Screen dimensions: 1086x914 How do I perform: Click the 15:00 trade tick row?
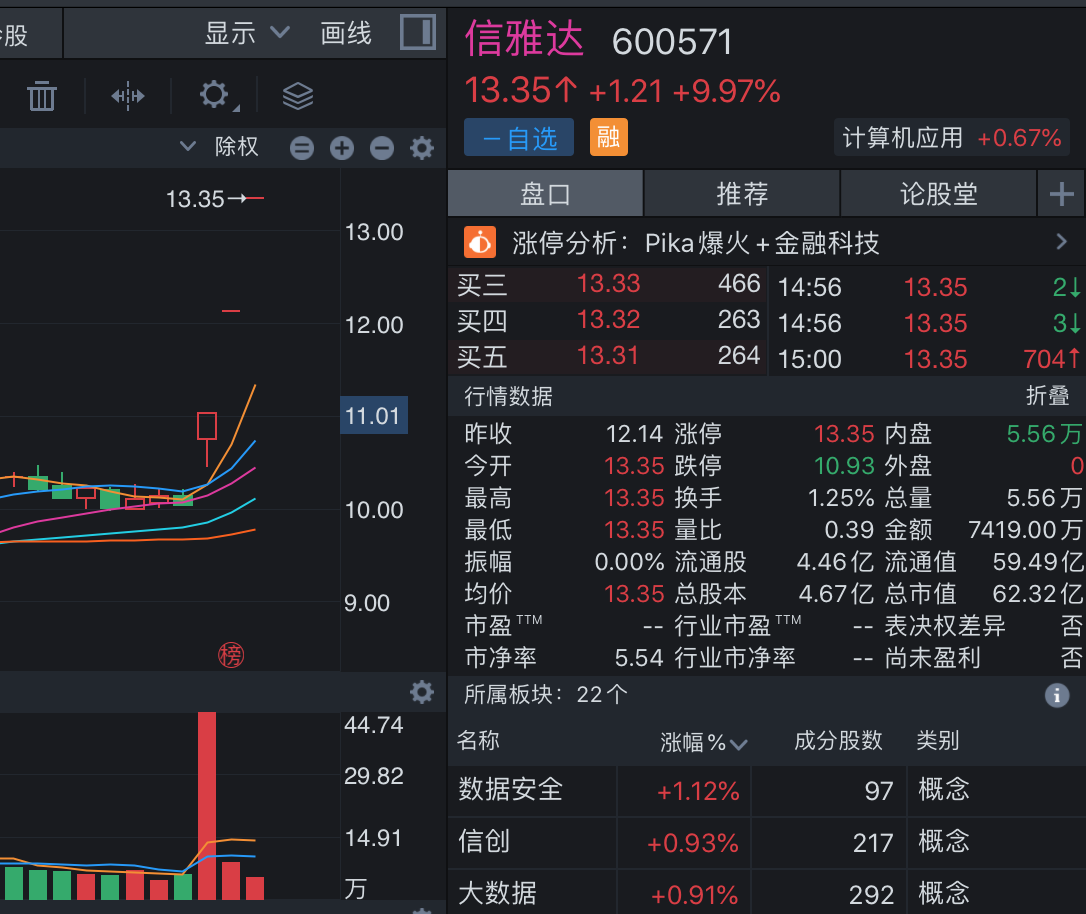pos(927,359)
